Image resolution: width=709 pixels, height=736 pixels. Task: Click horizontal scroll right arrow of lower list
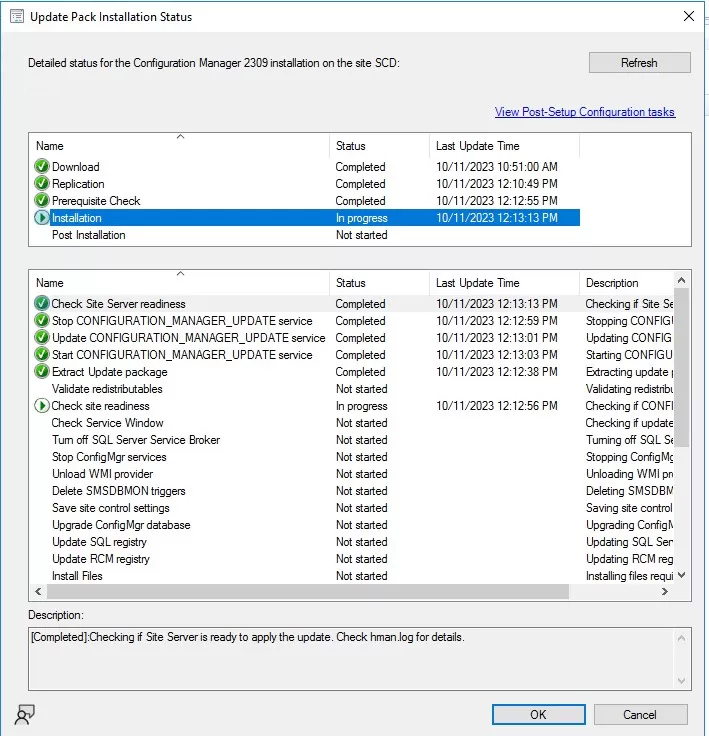tap(665, 591)
